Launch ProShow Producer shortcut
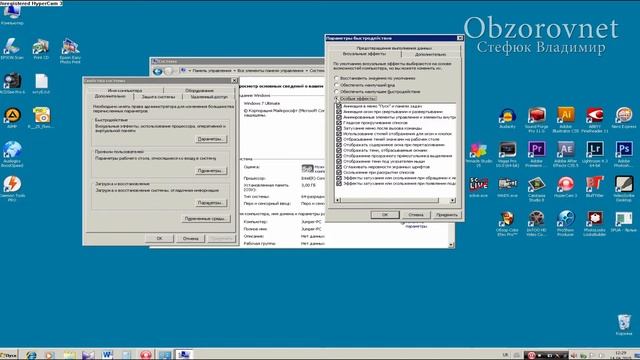Viewport: 640px width, 360px height. pos(565,223)
